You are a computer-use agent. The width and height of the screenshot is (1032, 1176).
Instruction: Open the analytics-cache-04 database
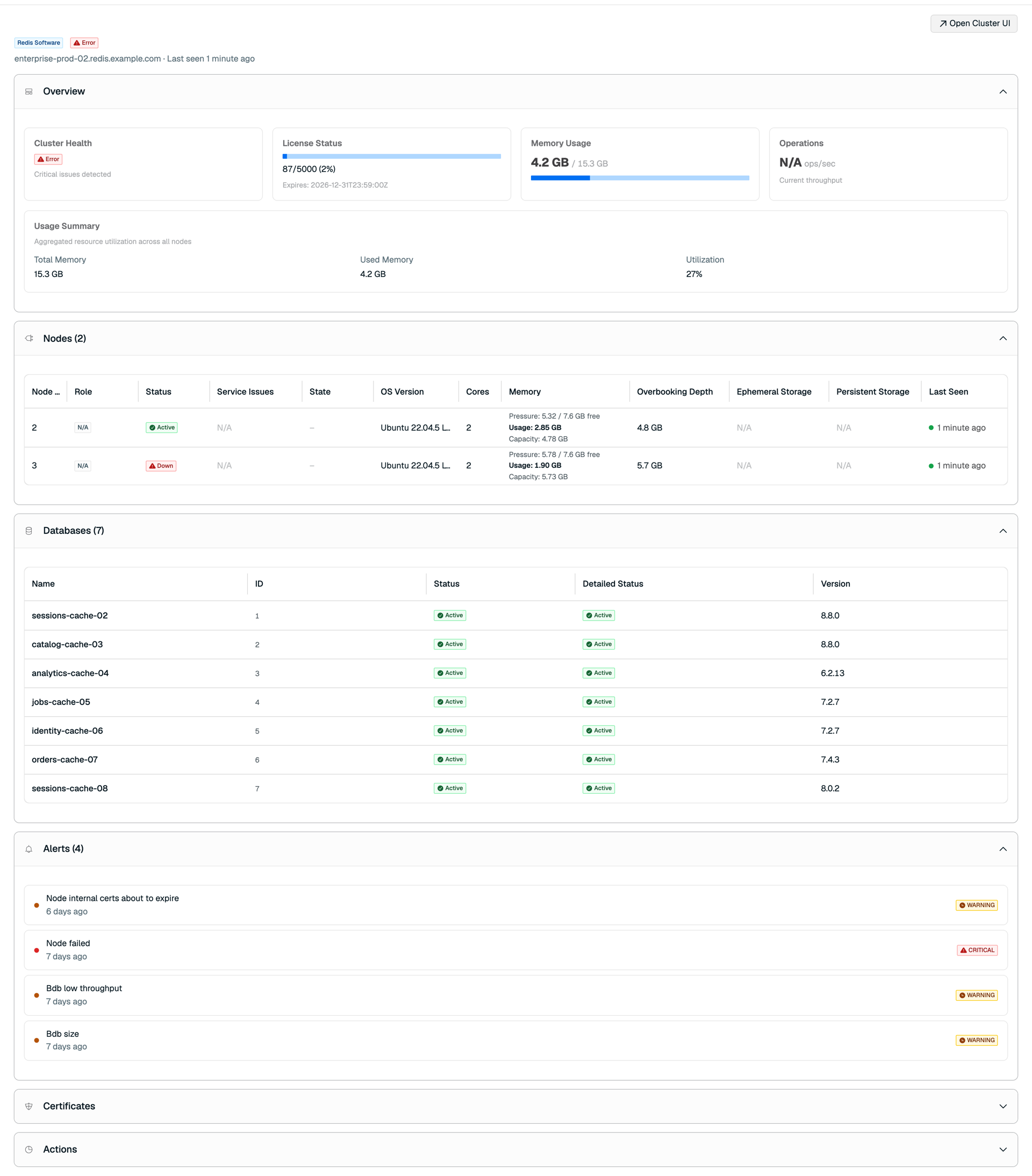(70, 673)
